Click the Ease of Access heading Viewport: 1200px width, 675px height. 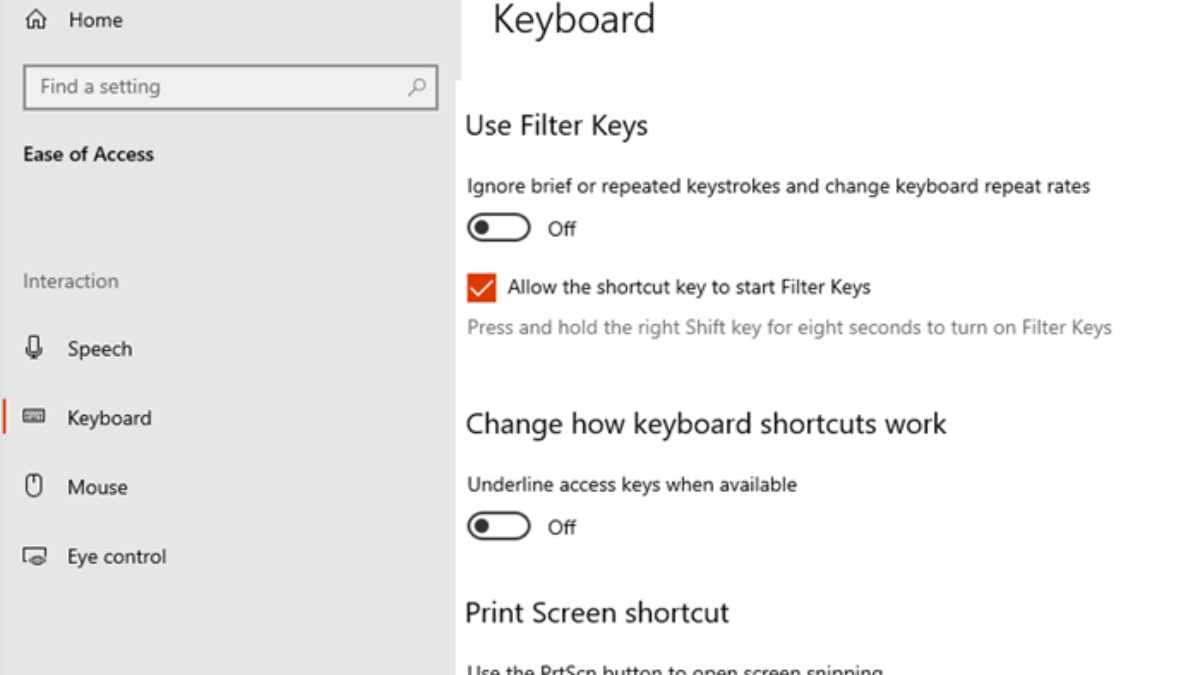coord(88,154)
